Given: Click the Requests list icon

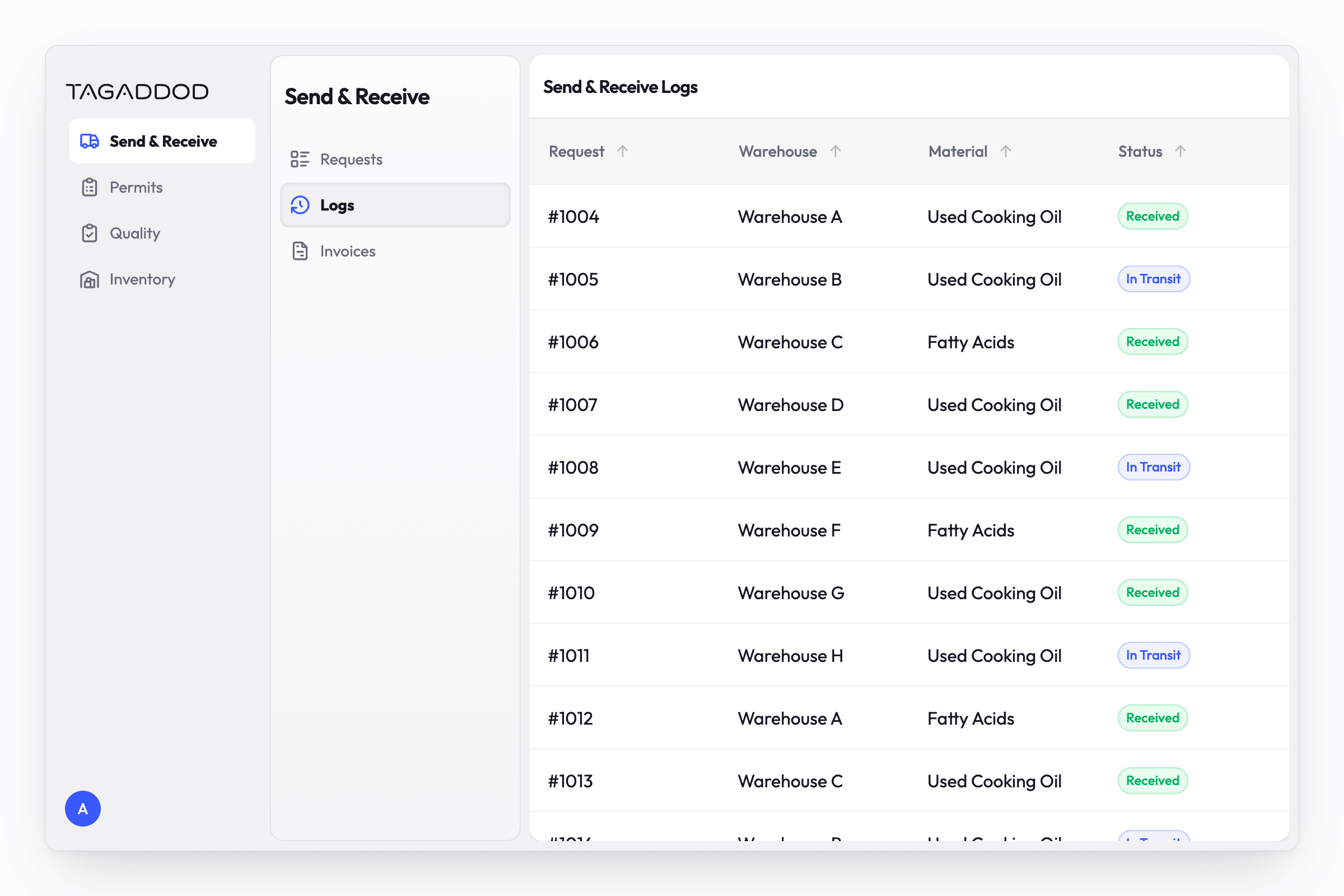Looking at the screenshot, I should click(x=300, y=160).
